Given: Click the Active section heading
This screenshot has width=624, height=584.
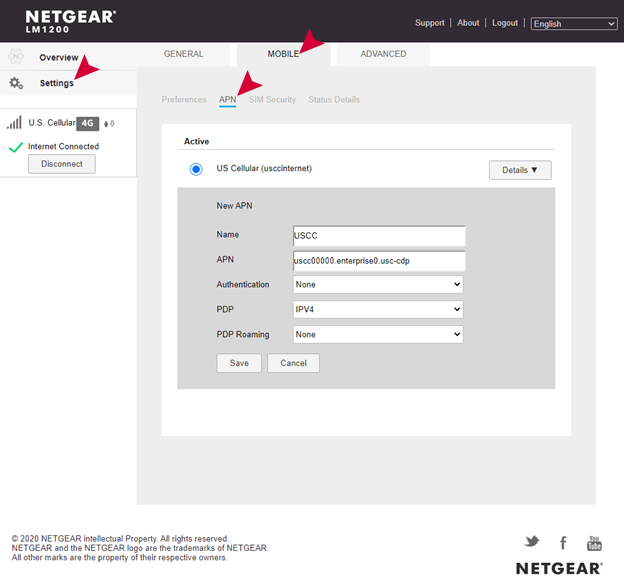Looking at the screenshot, I should (197, 141).
